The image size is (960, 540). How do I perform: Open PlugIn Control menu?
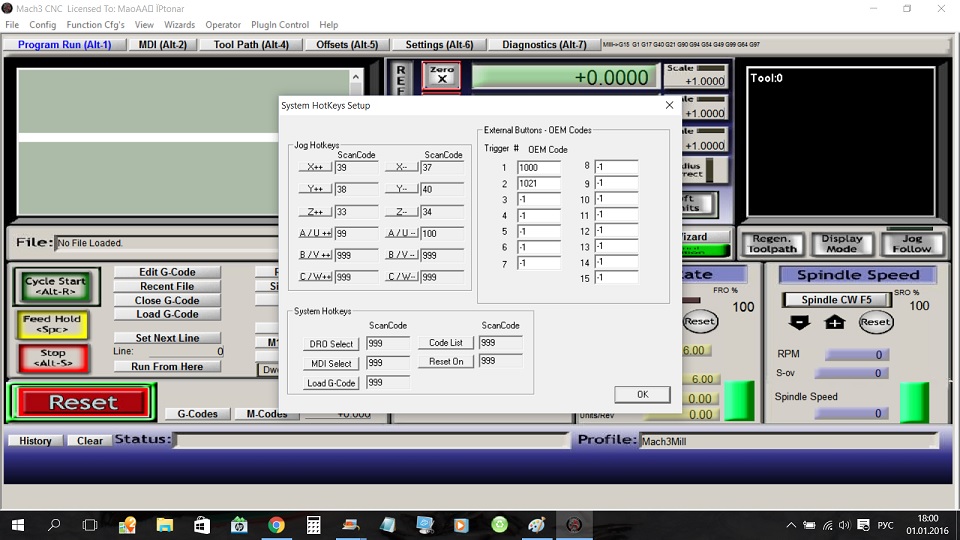(280, 24)
